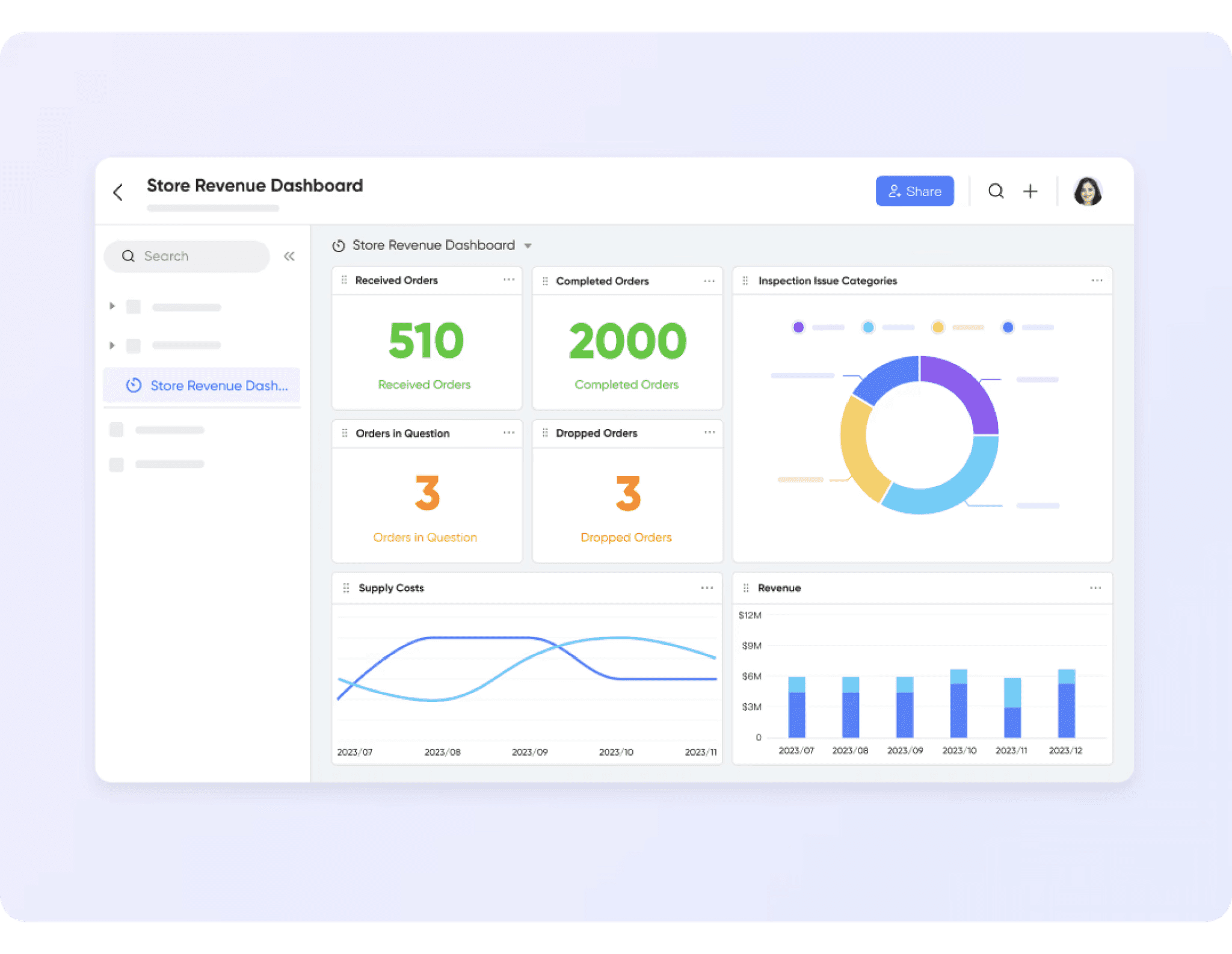Screen dimensions: 1232x954
Task: Expand the second sidebar tree item
Action: [112, 345]
